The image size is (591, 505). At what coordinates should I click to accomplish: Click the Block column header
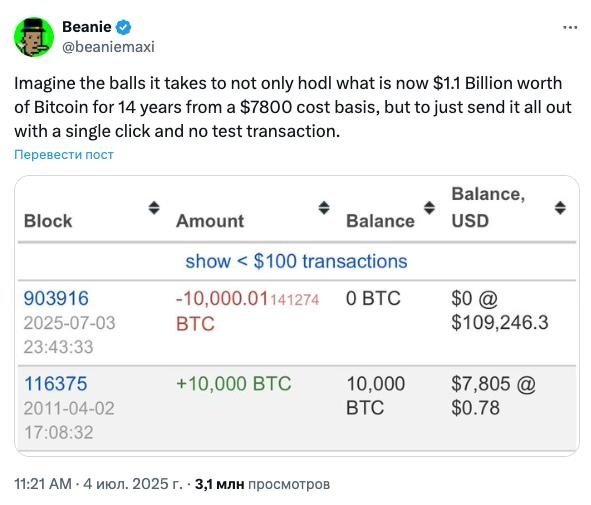click(48, 221)
